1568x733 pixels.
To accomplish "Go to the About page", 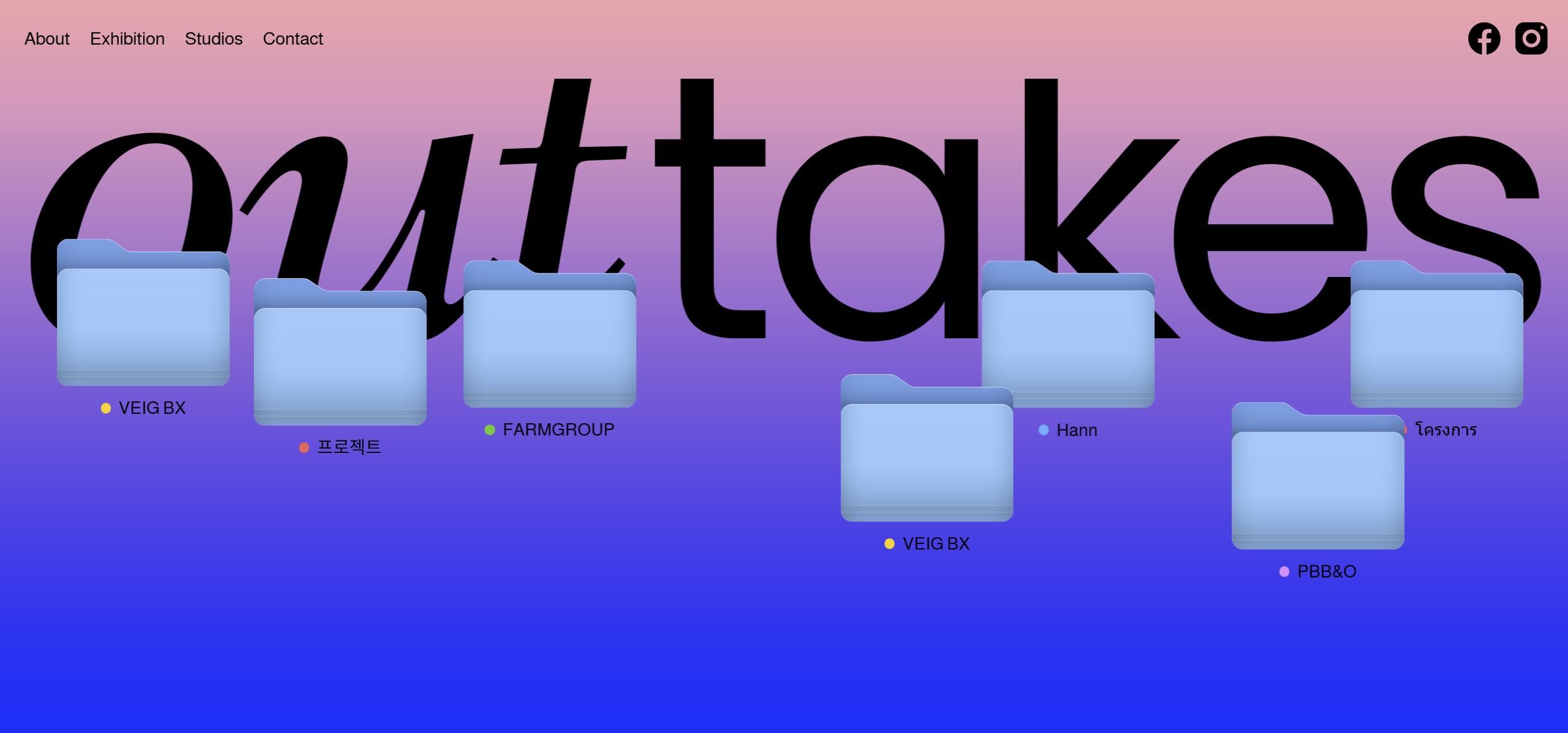I will 47,39.
